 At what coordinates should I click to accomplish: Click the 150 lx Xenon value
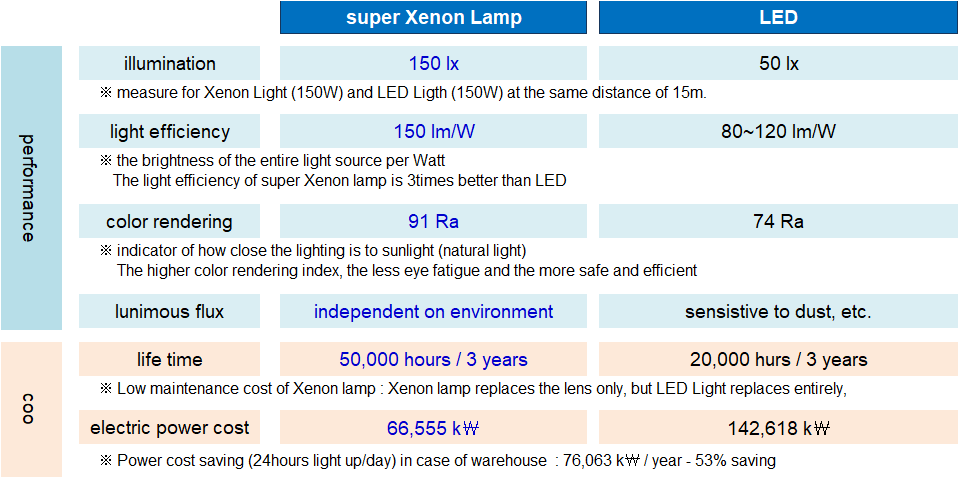pyautogui.click(x=433, y=63)
